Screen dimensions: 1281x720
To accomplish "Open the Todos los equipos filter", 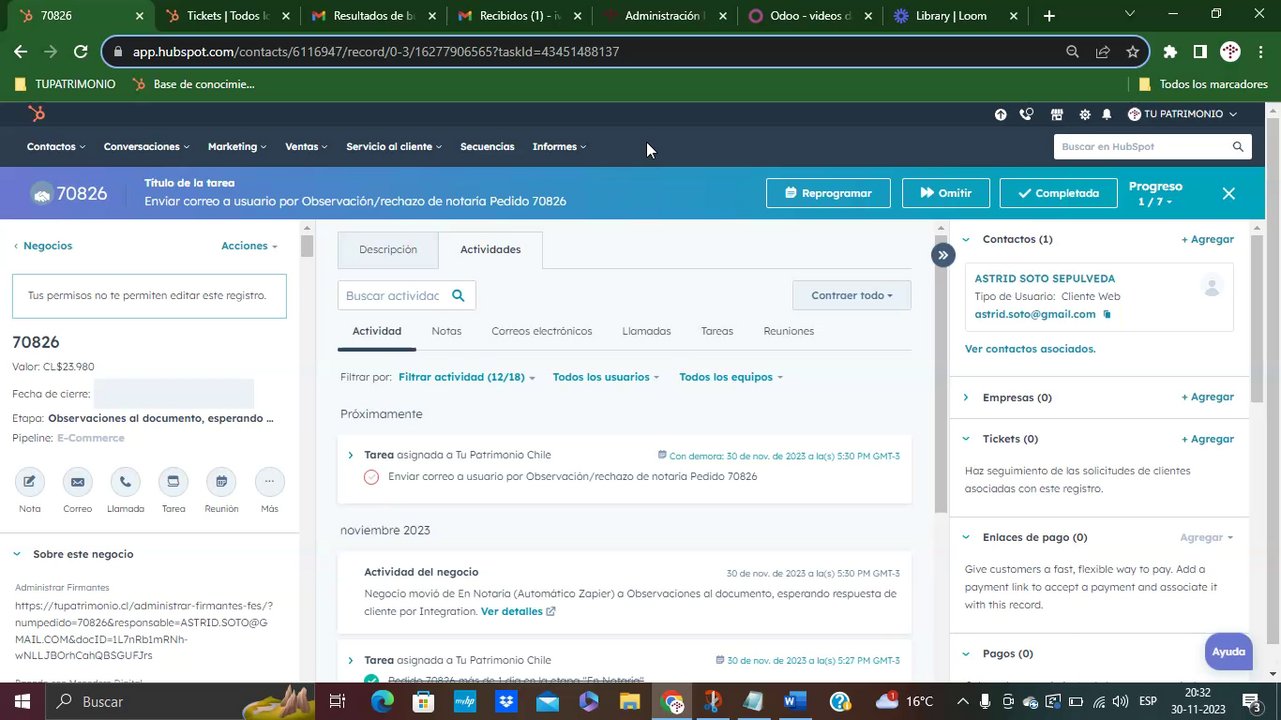I will (x=731, y=377).
